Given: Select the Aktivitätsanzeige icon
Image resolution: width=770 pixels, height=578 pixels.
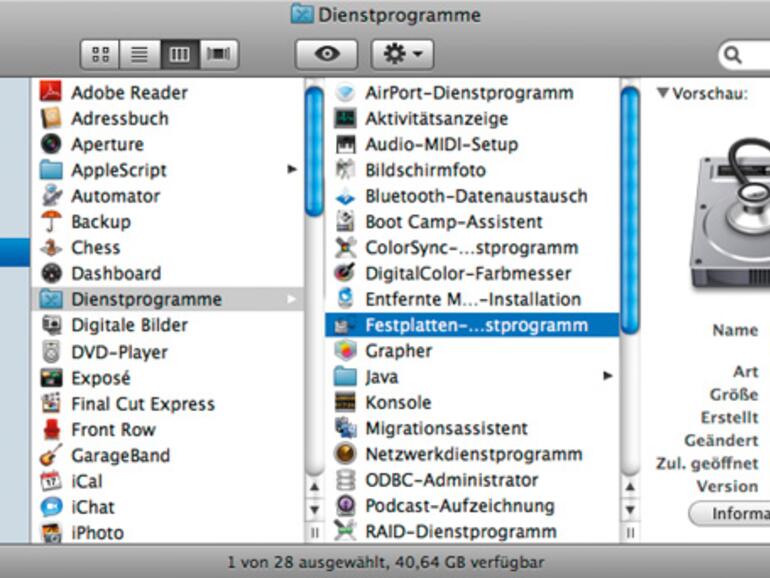Looking at the screenshot, I should click(345, 118).
